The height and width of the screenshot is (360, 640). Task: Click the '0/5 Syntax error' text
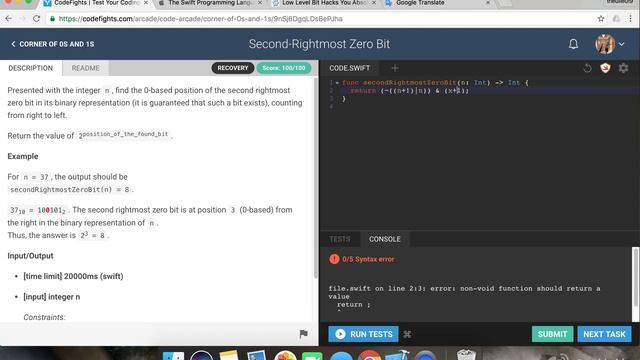point(368,259)
